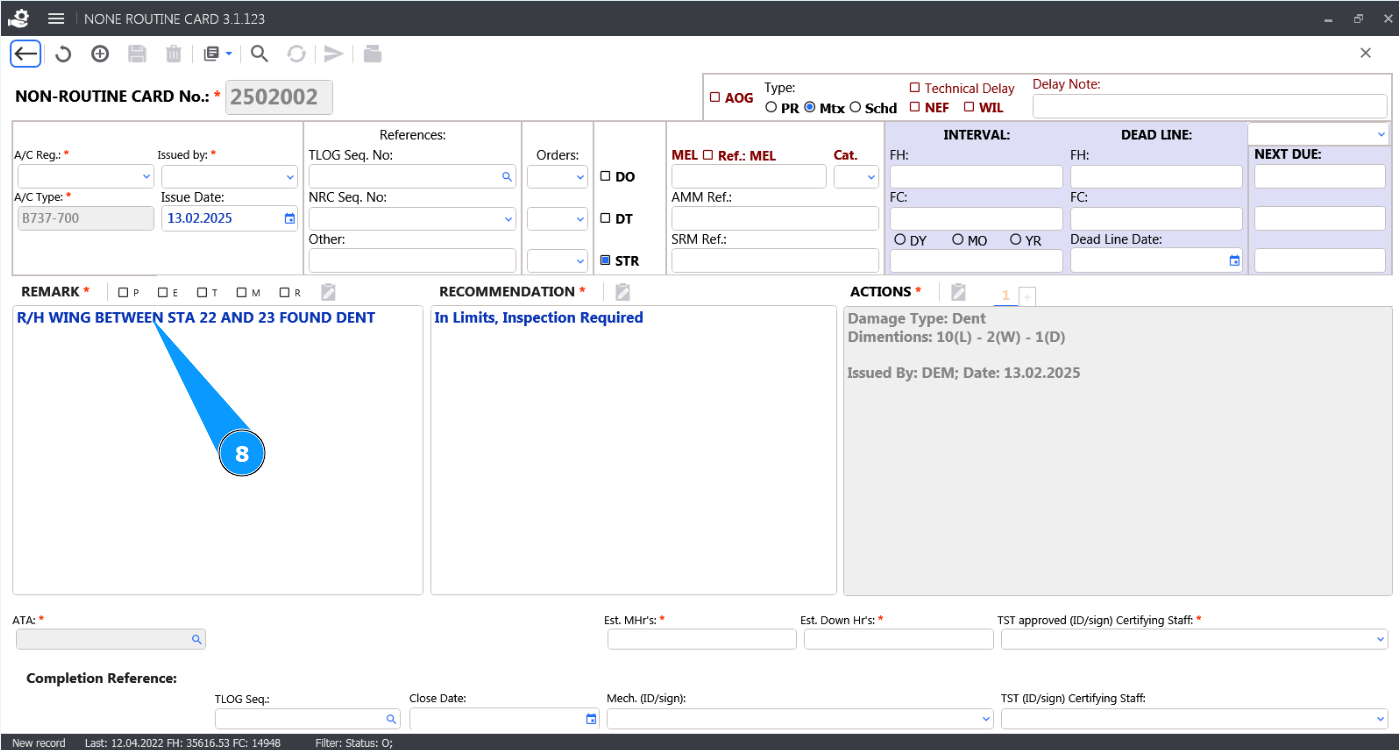Click the clipboard icon next to RECOMMENDATION
The height and width of the screenshot is (750, 1399).
point(622,292)
